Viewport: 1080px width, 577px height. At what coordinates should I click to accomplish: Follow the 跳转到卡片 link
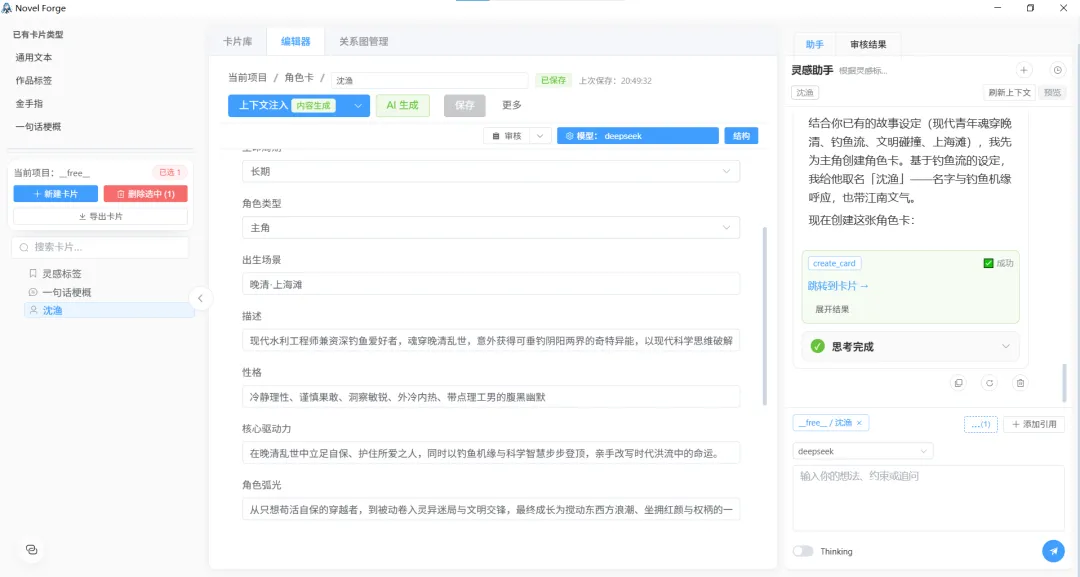pos(838,286)
